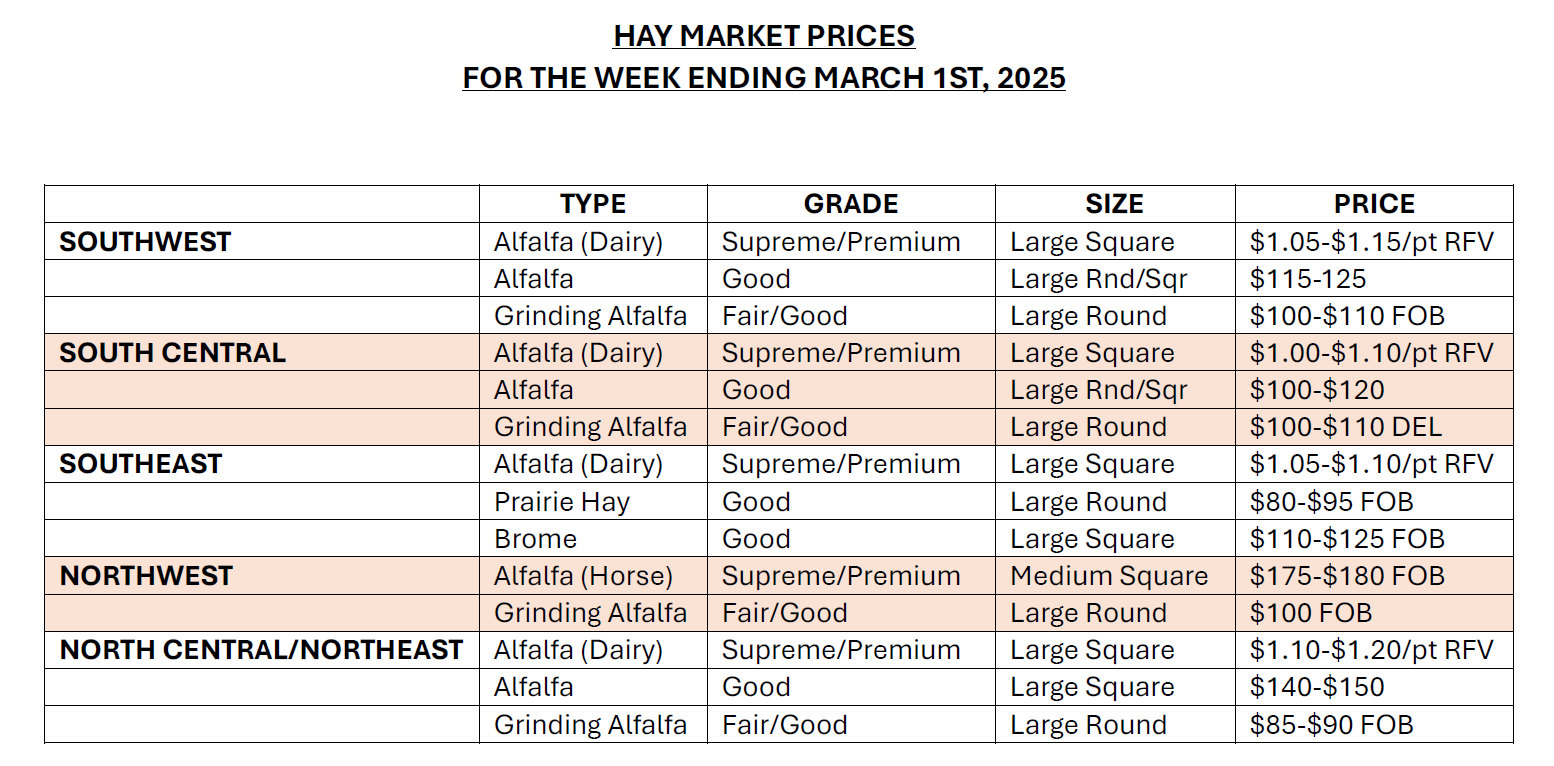Click the $85-$90 FOB price
Screen dimensions: 1554x766
(x=1331, y=725)
